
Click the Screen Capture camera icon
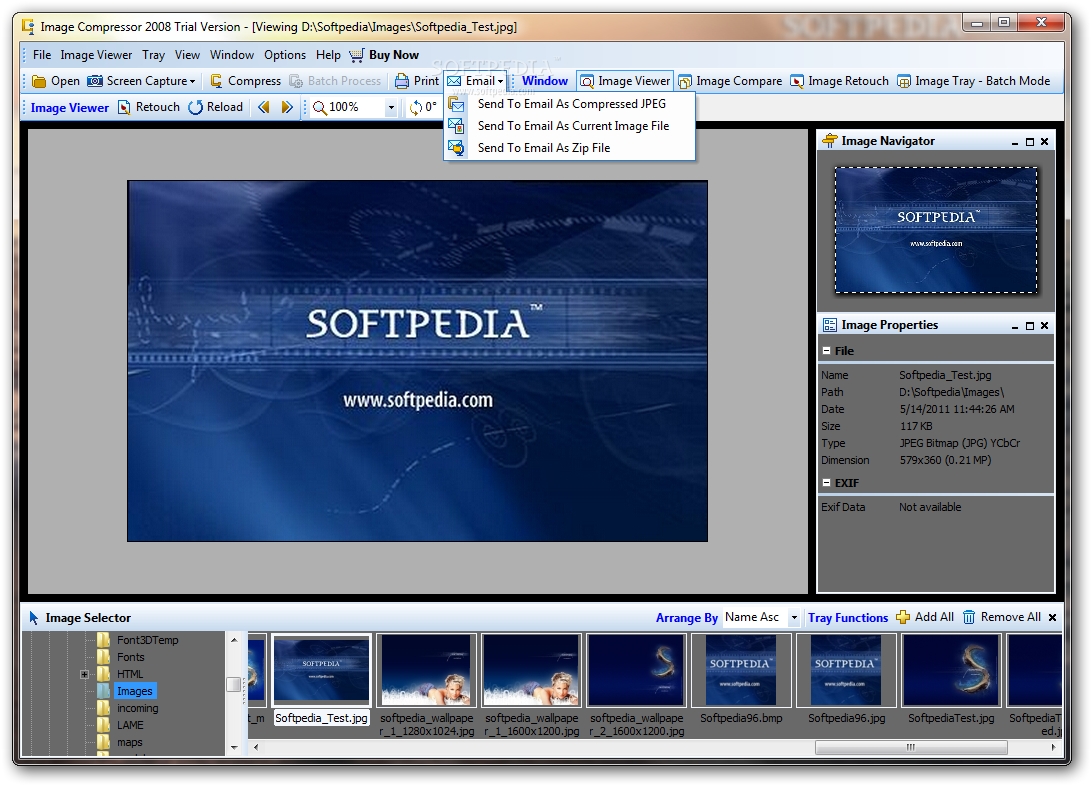click(95, 81)
